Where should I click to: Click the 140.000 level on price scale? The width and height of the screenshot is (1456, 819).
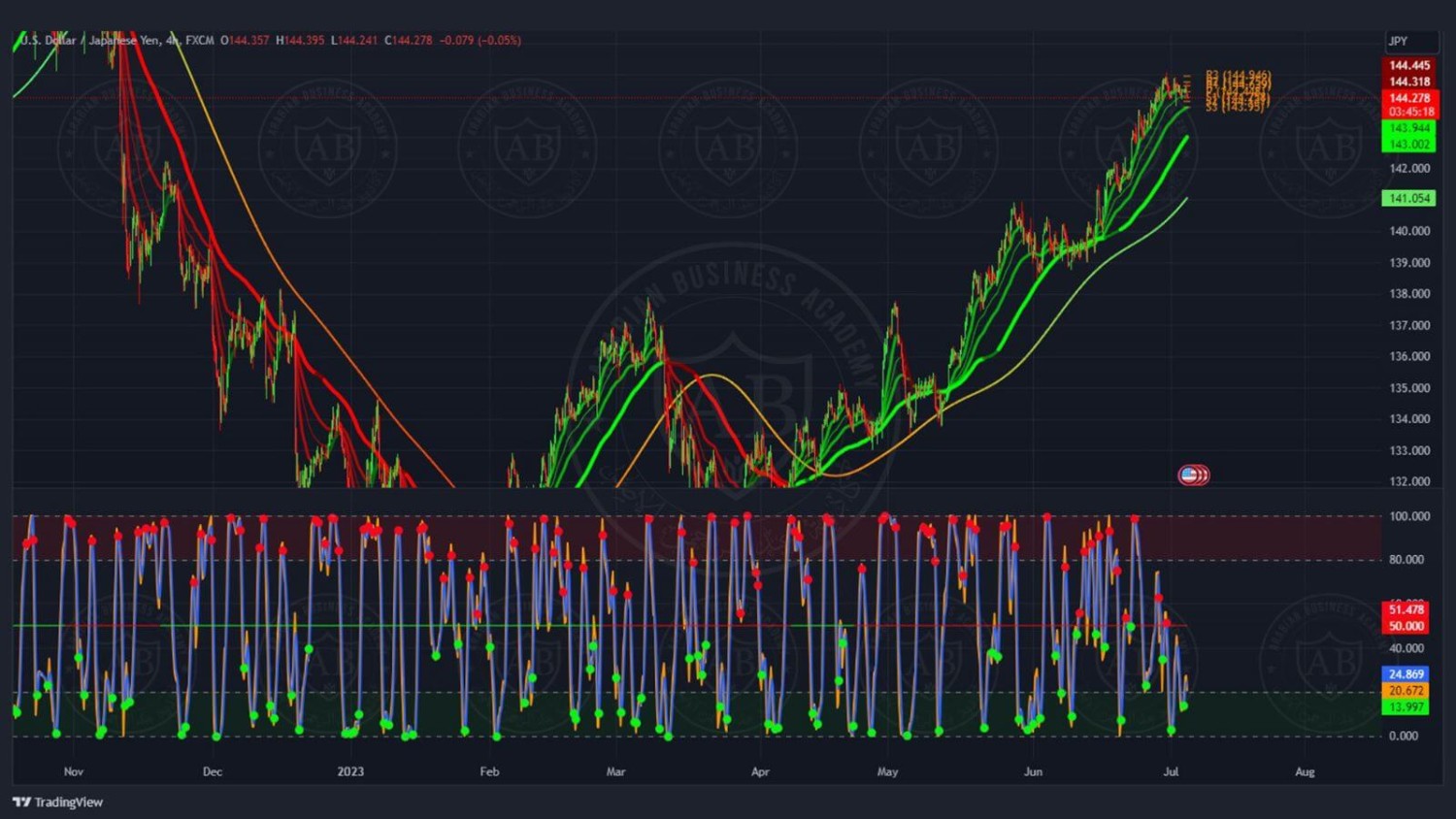tap(1409, 231)
